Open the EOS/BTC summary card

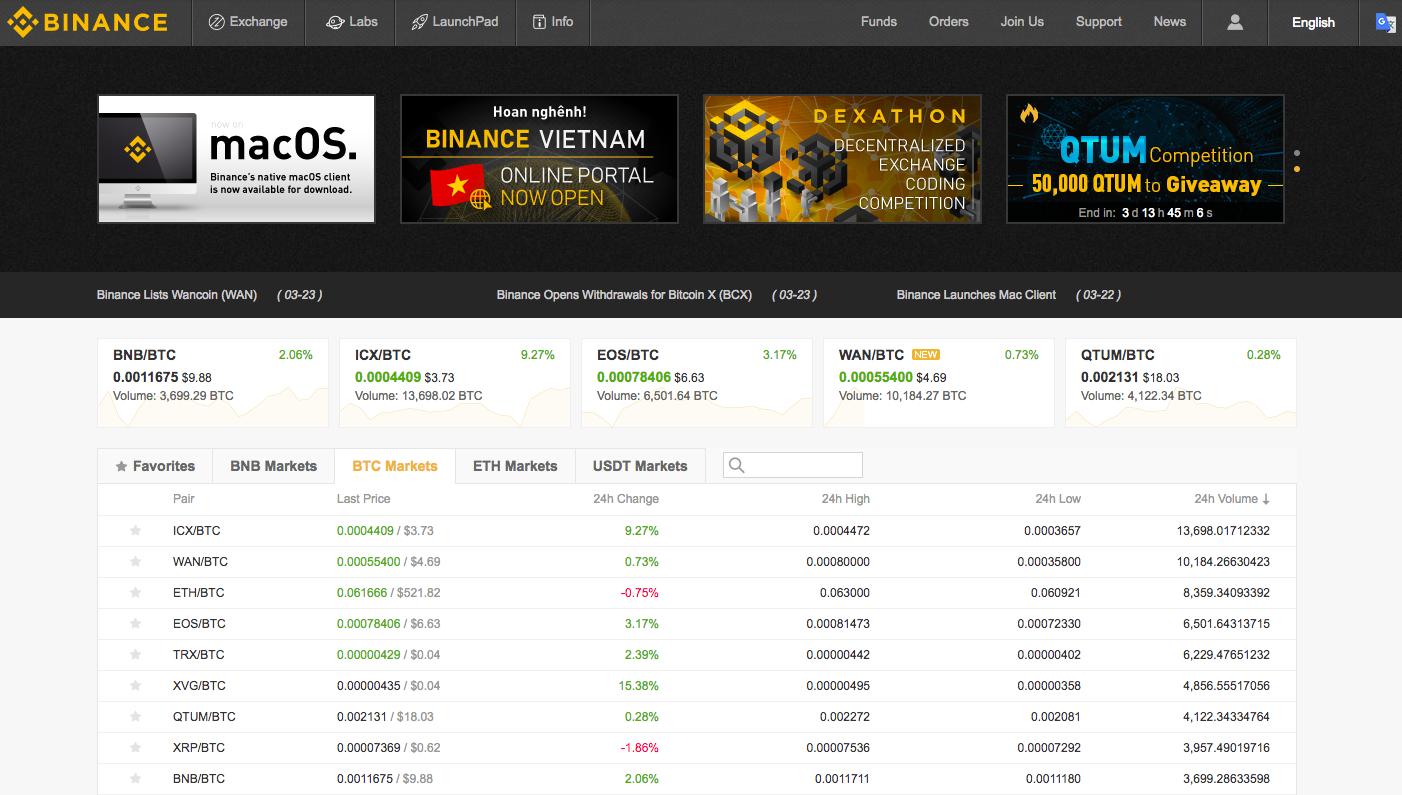697,383
